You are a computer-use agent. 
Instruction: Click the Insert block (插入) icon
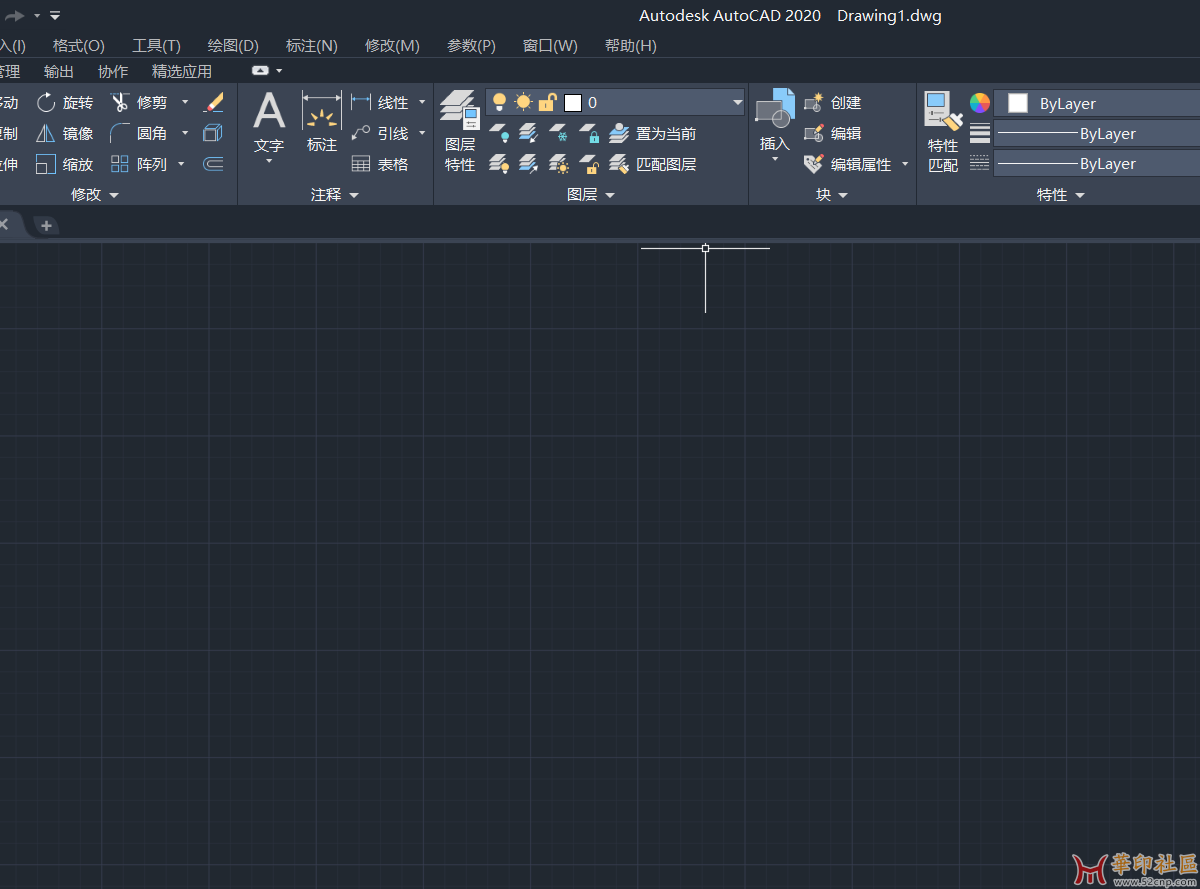(x=775, y=120)
